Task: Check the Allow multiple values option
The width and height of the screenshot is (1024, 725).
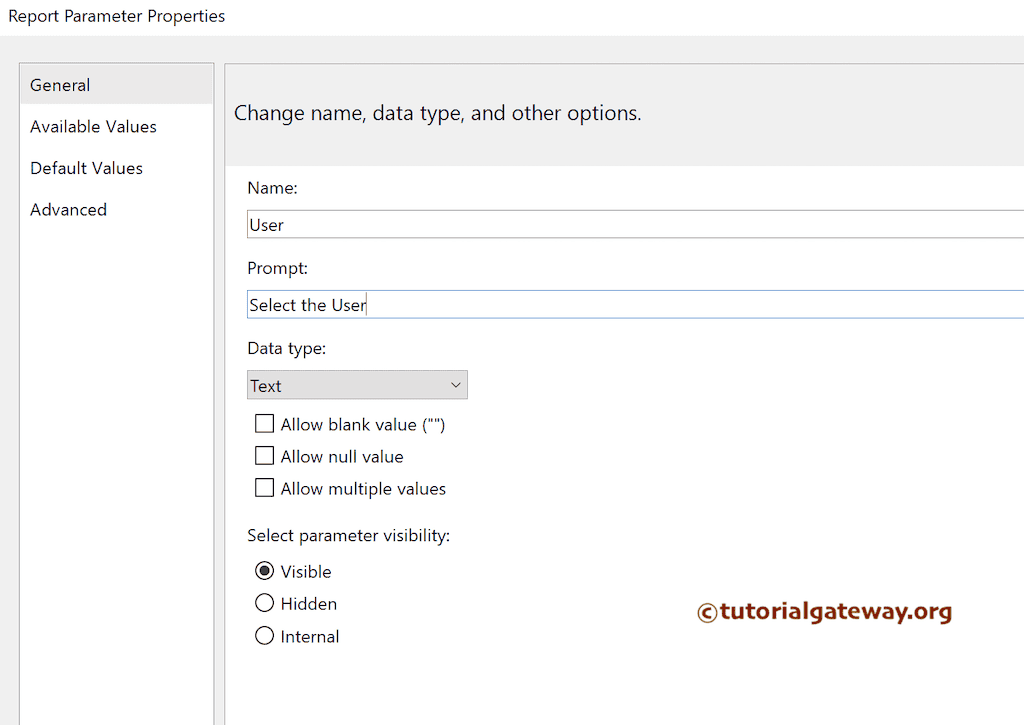Action: click(265, 488)
